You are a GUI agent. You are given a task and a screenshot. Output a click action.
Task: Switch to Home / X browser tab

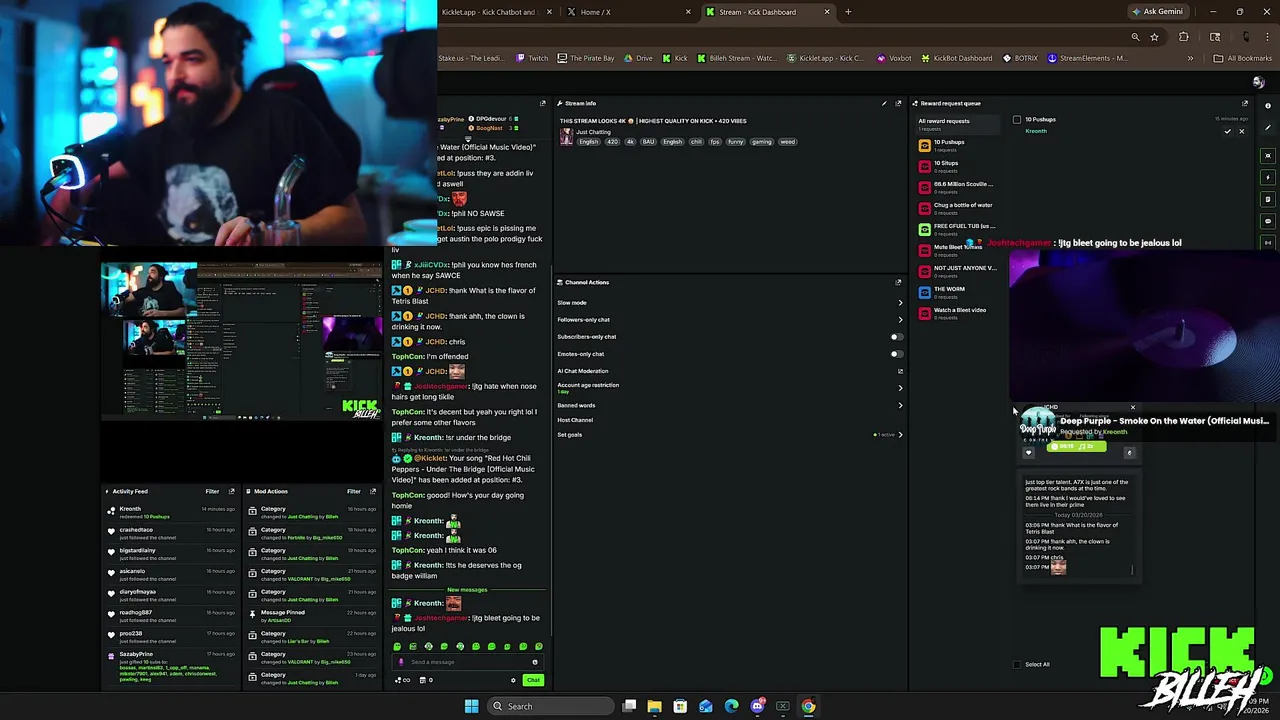click(628, 12)
